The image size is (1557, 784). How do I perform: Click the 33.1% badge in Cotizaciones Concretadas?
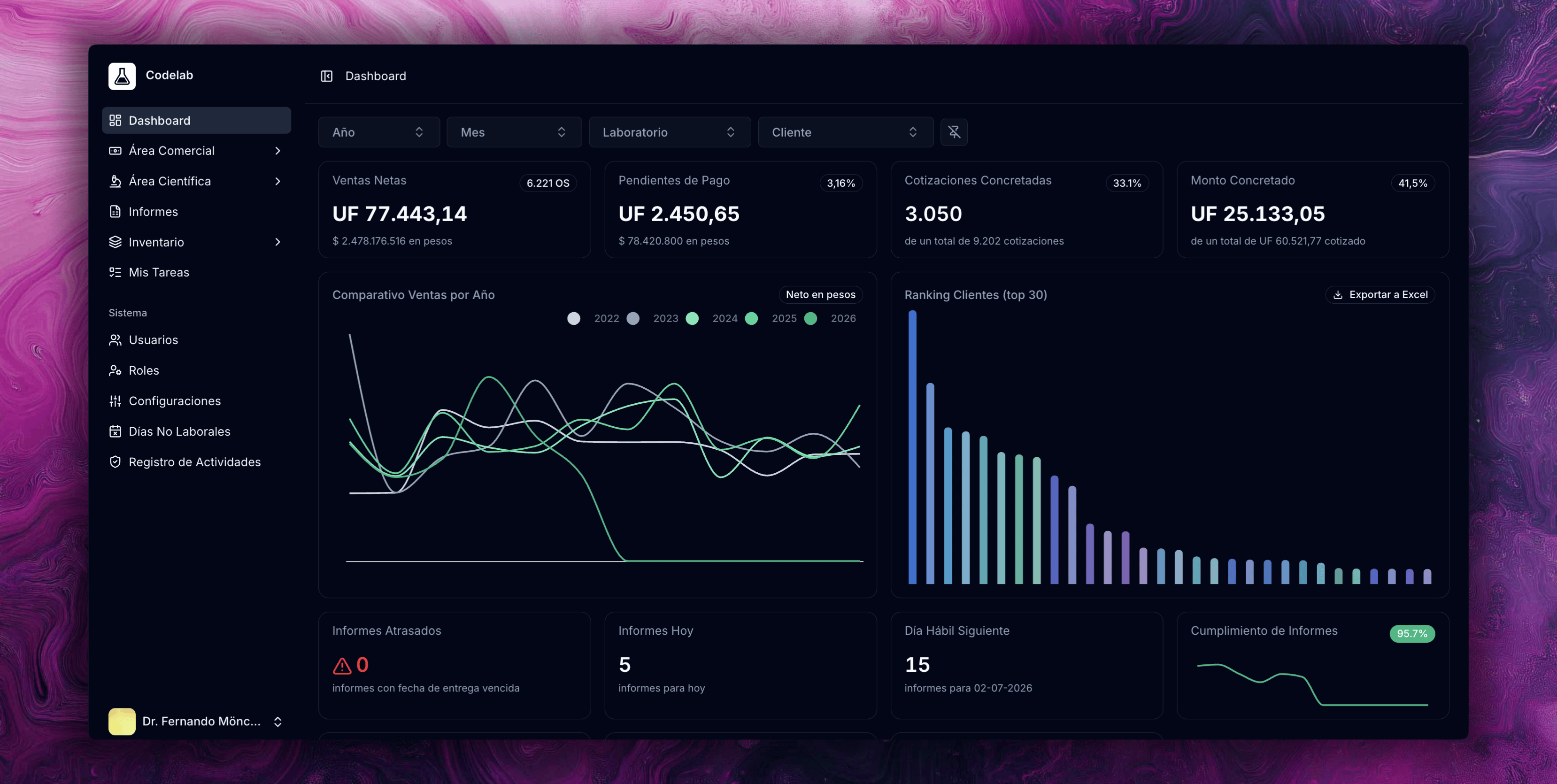(x=1126, y=183)
